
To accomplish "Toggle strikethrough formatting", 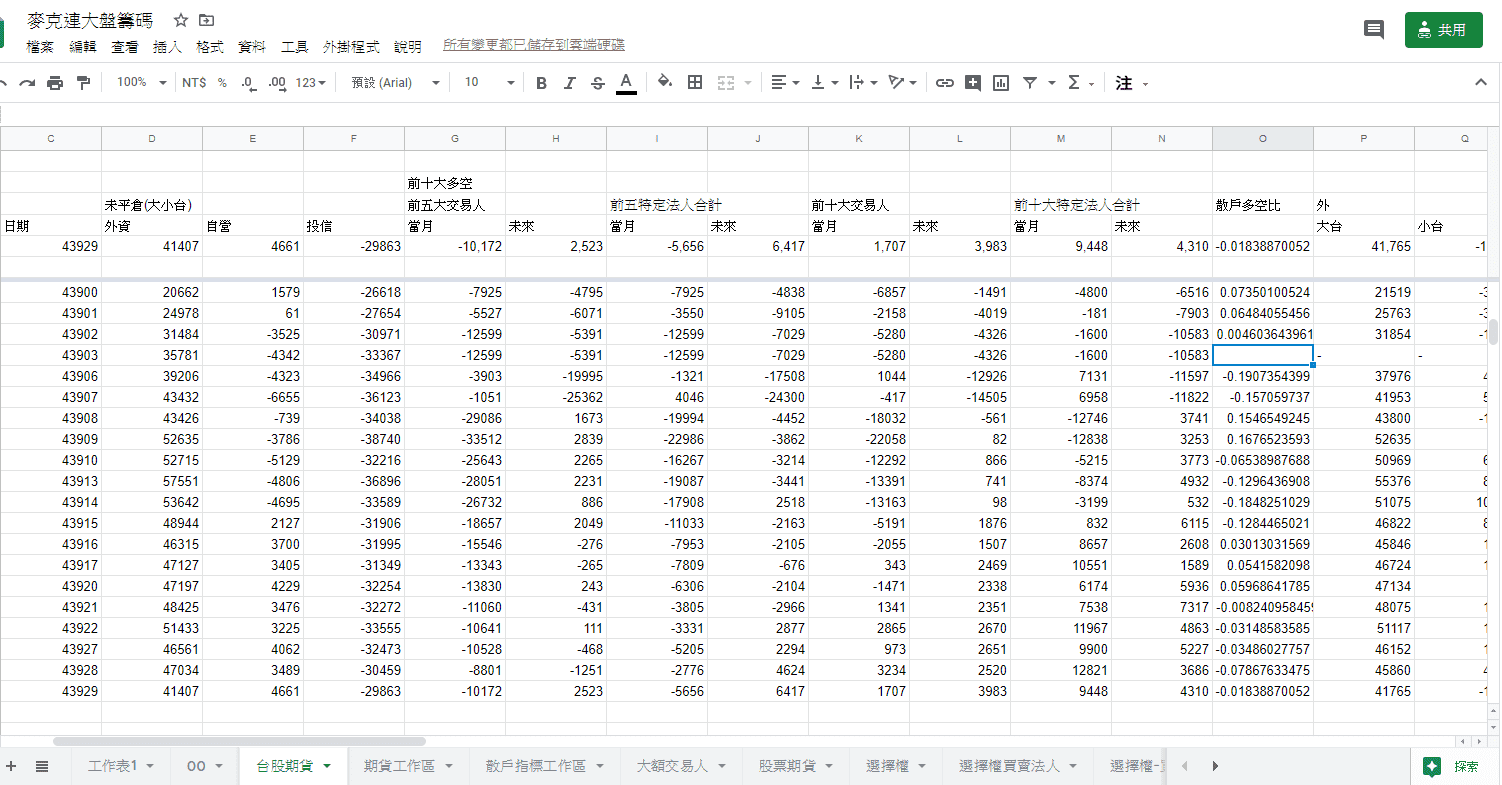I will pyautogui.click(x=598, y=83).
